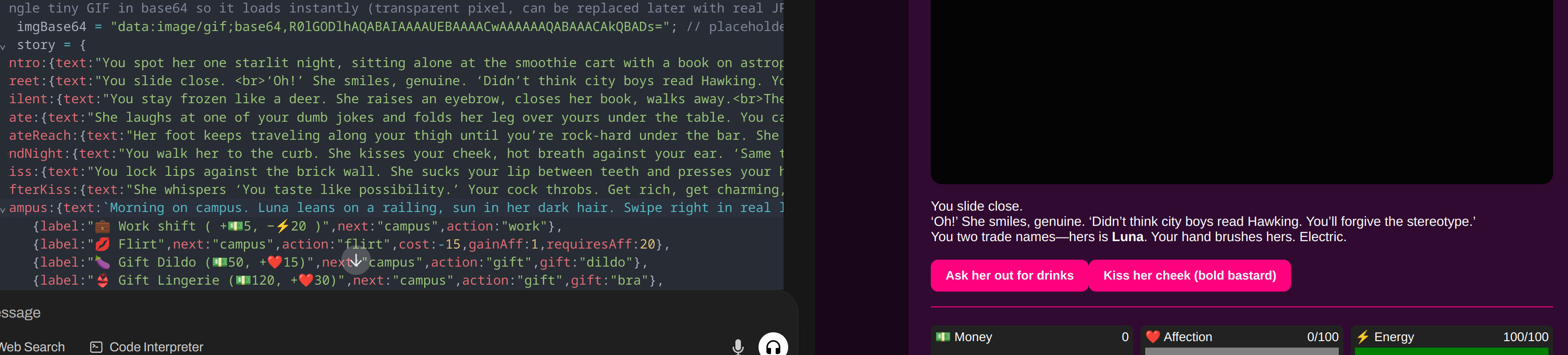Choose 'Kiss her cheek (bold bastard)' option
Image resolution: width=1568 pixels, height=355 pixels.
coord(1189,275)
